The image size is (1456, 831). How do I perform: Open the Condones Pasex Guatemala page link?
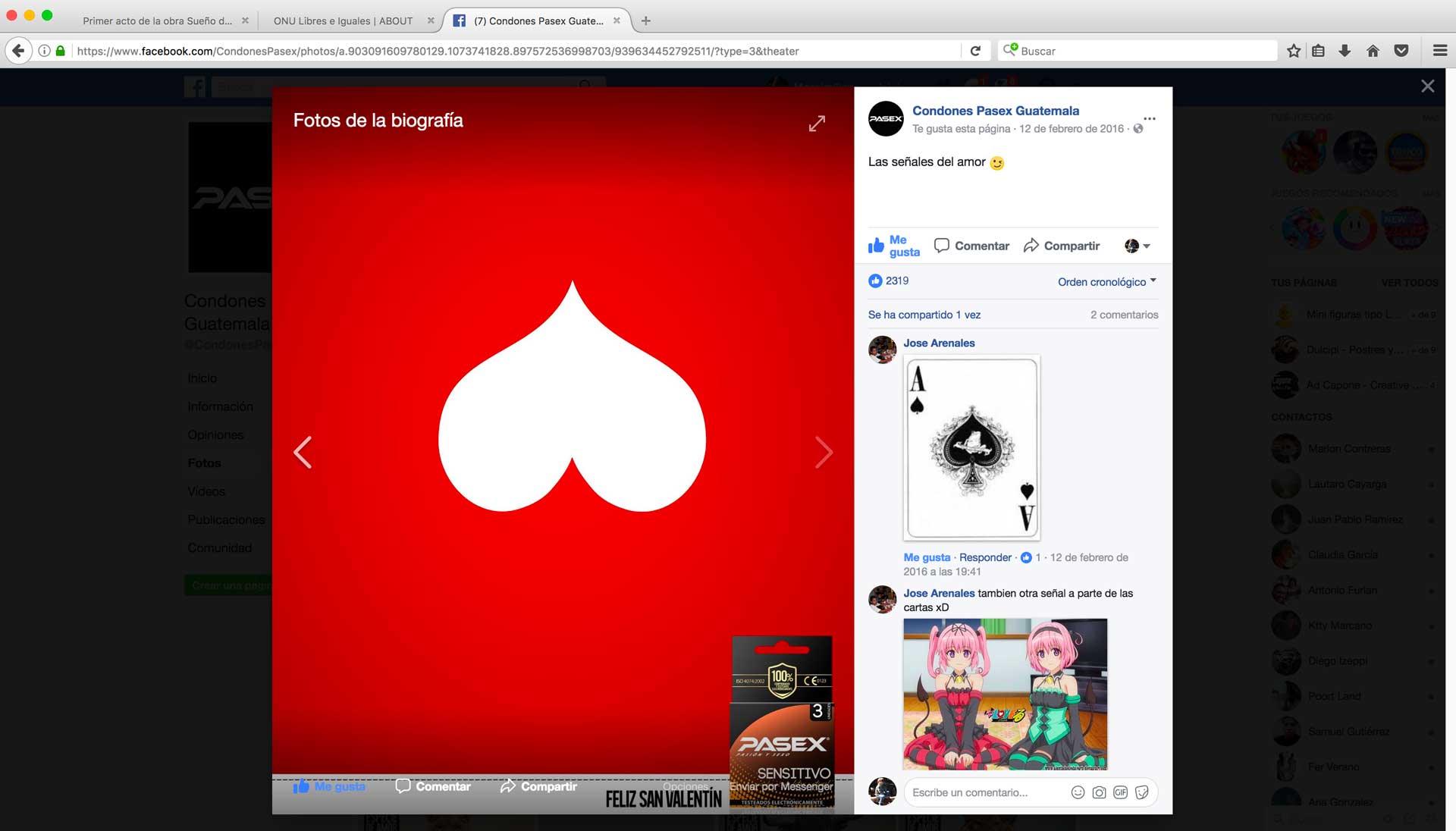pyautogui.click(x=995, y=111)
